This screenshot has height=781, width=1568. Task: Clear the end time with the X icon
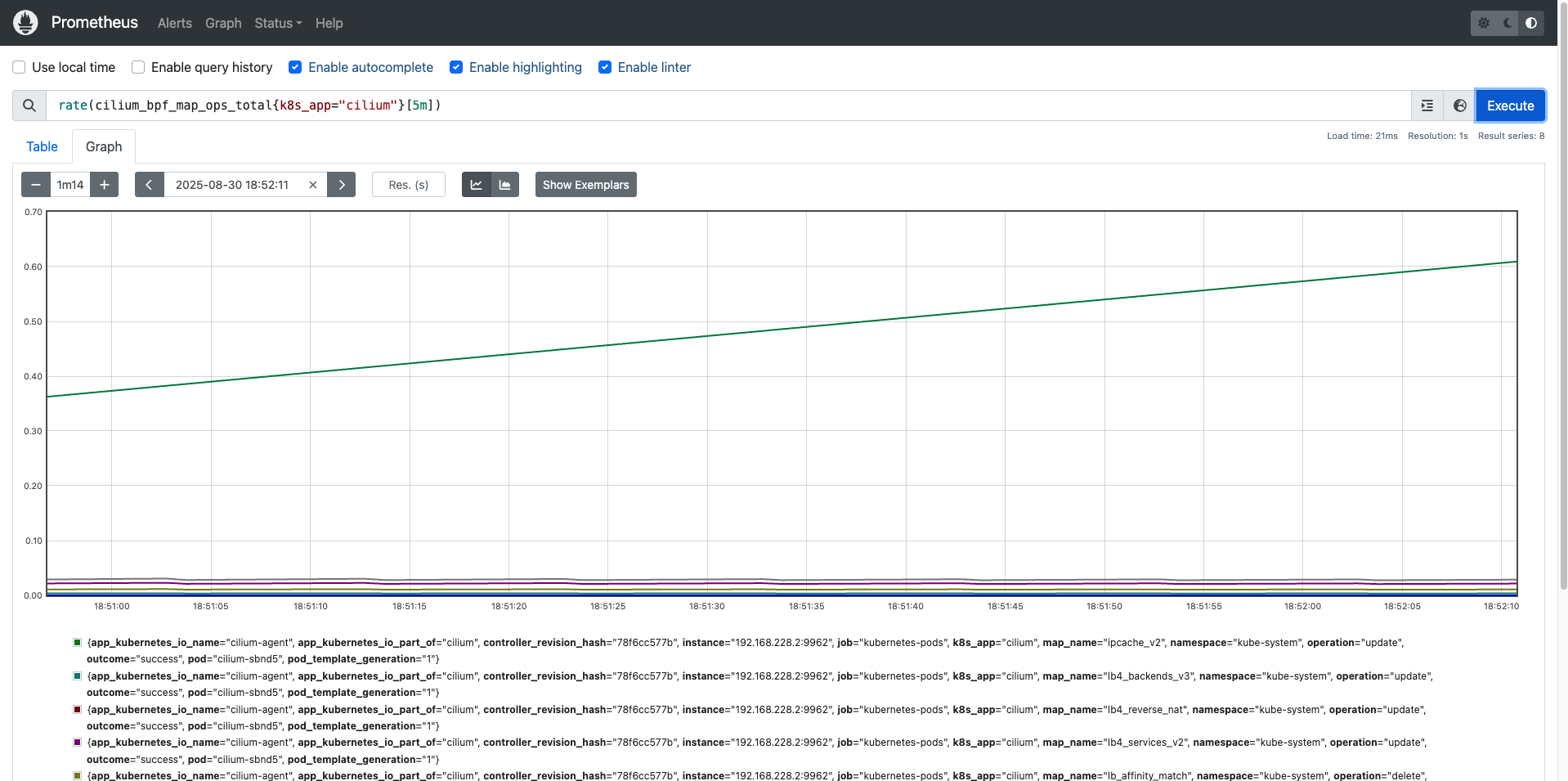point(313,185)
